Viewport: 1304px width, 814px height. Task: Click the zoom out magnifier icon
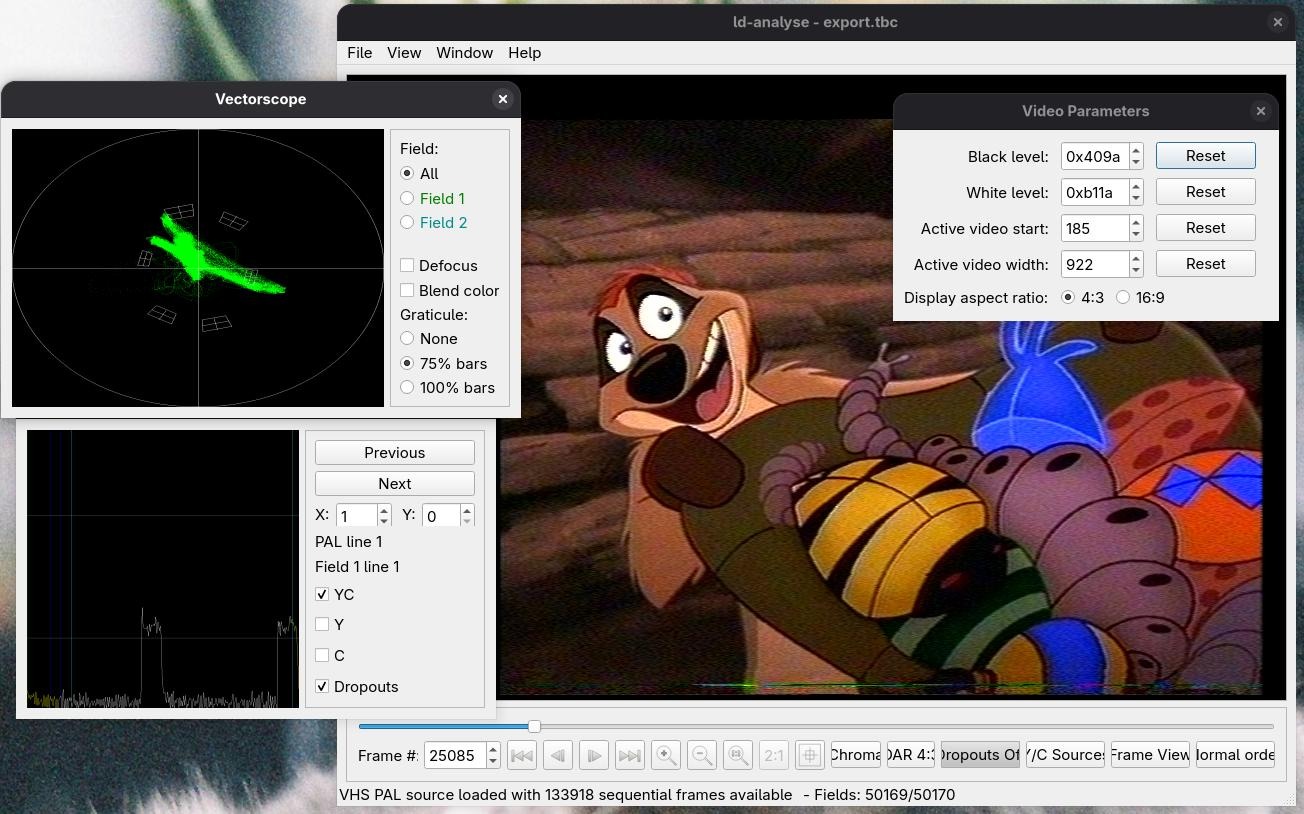(x=702, y=755)
